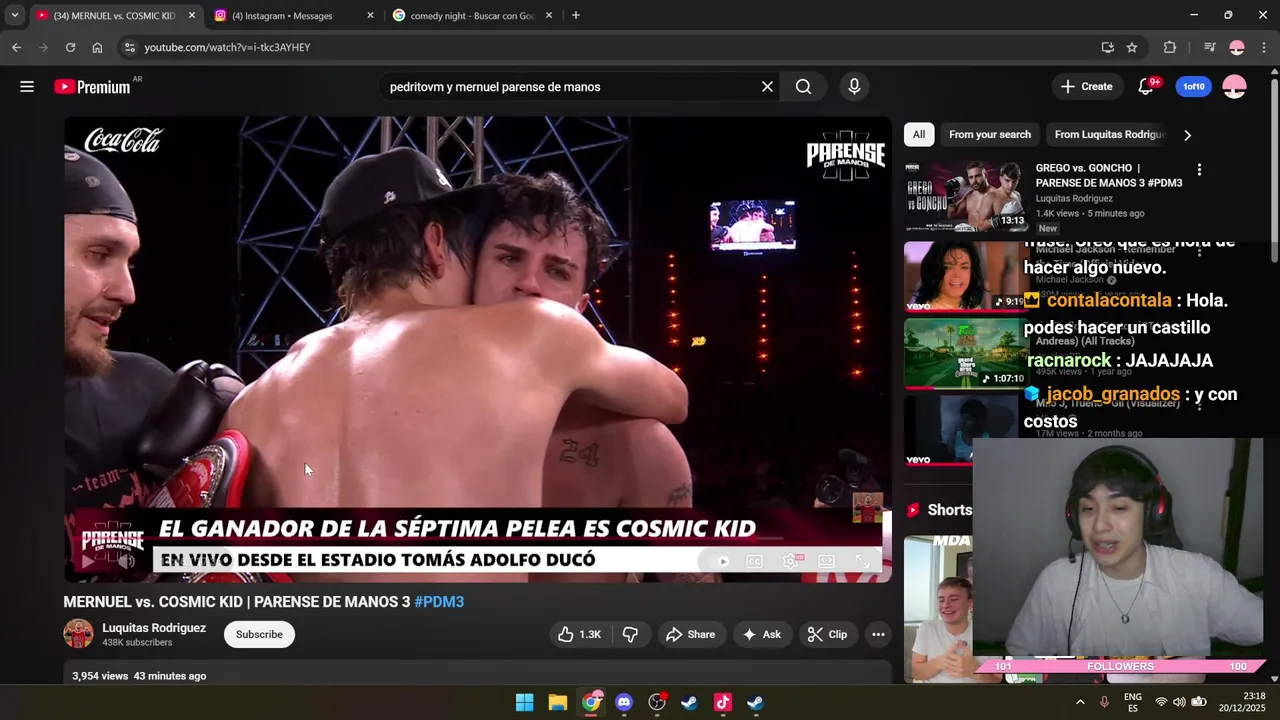1280x720 pixels.
Task: Run search with magnifier button
Action: (803, 87)
